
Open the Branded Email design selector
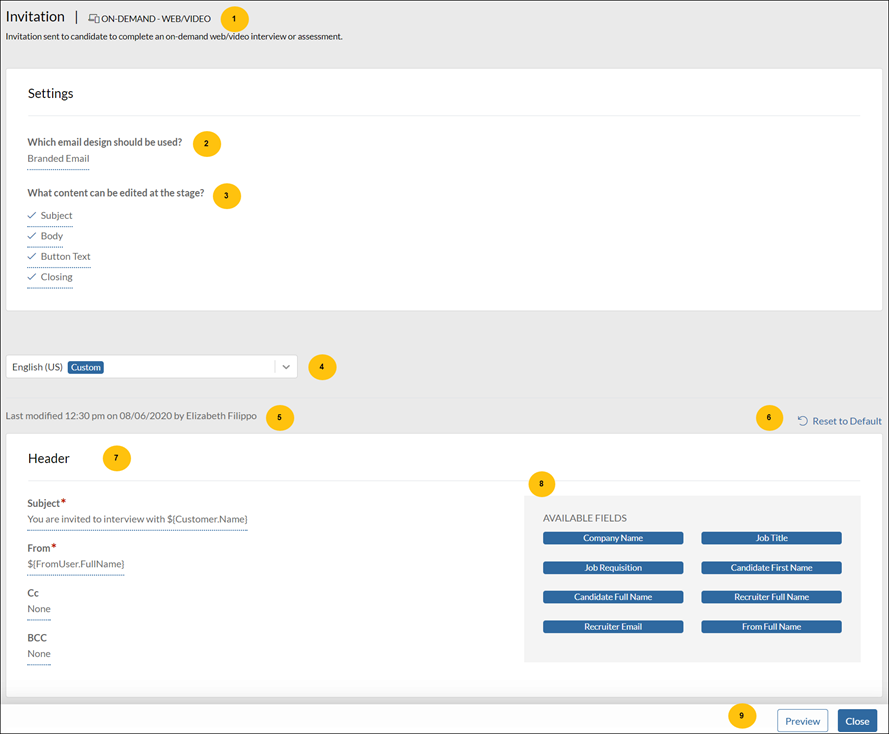[58, 158]
